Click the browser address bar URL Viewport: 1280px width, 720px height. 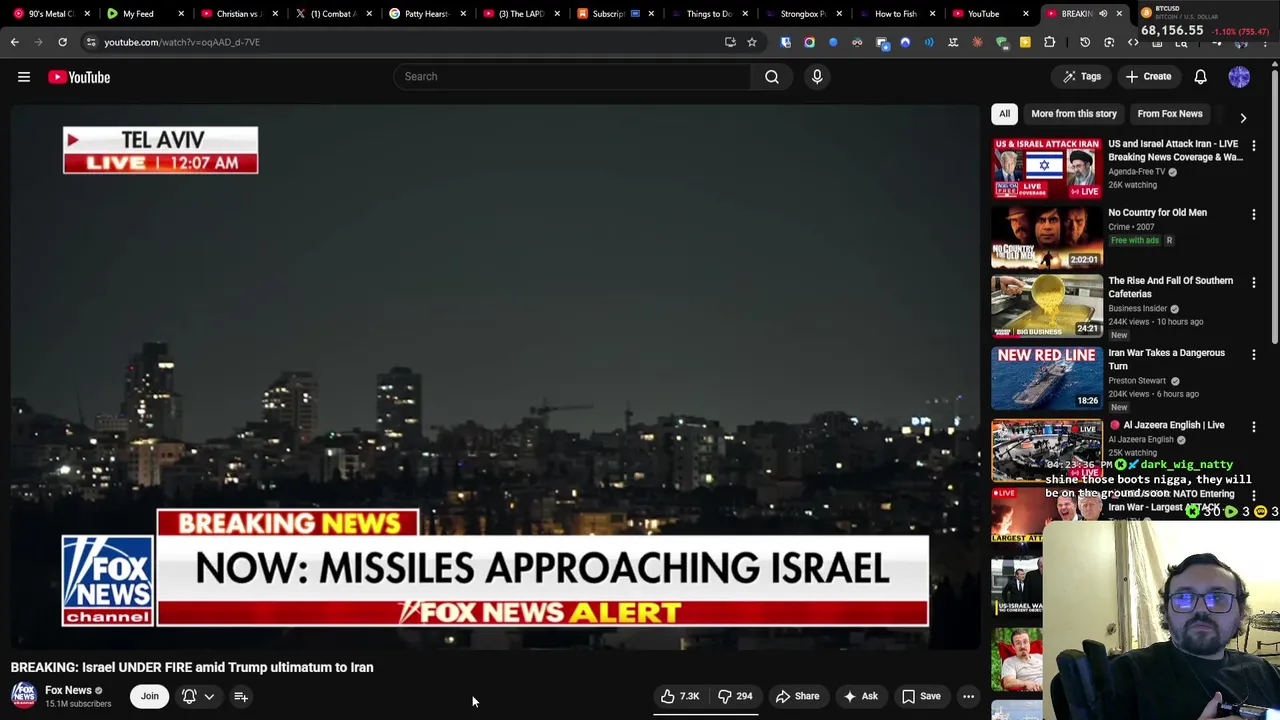182,42
